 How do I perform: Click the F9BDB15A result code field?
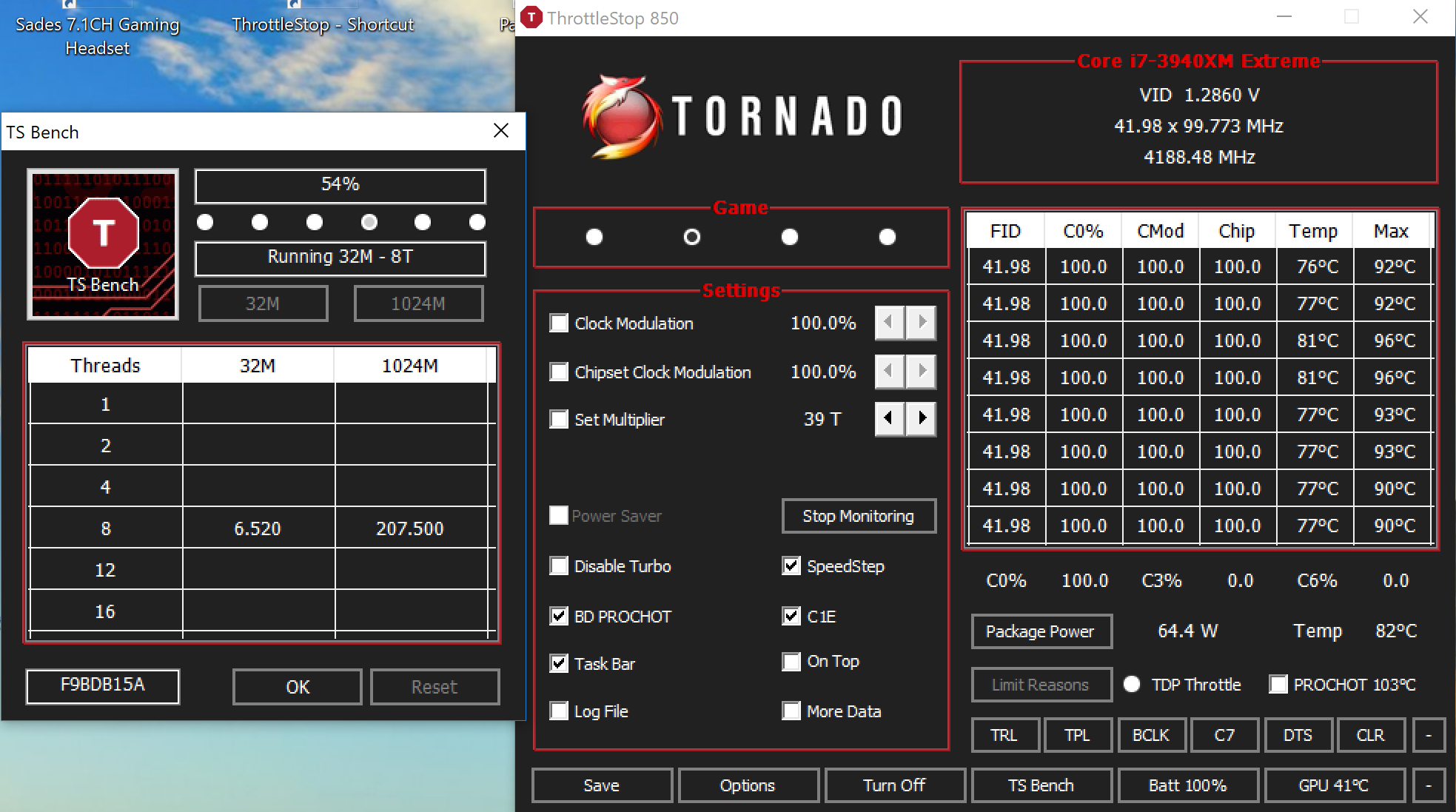pyautogui.click(x=103, y=685)
